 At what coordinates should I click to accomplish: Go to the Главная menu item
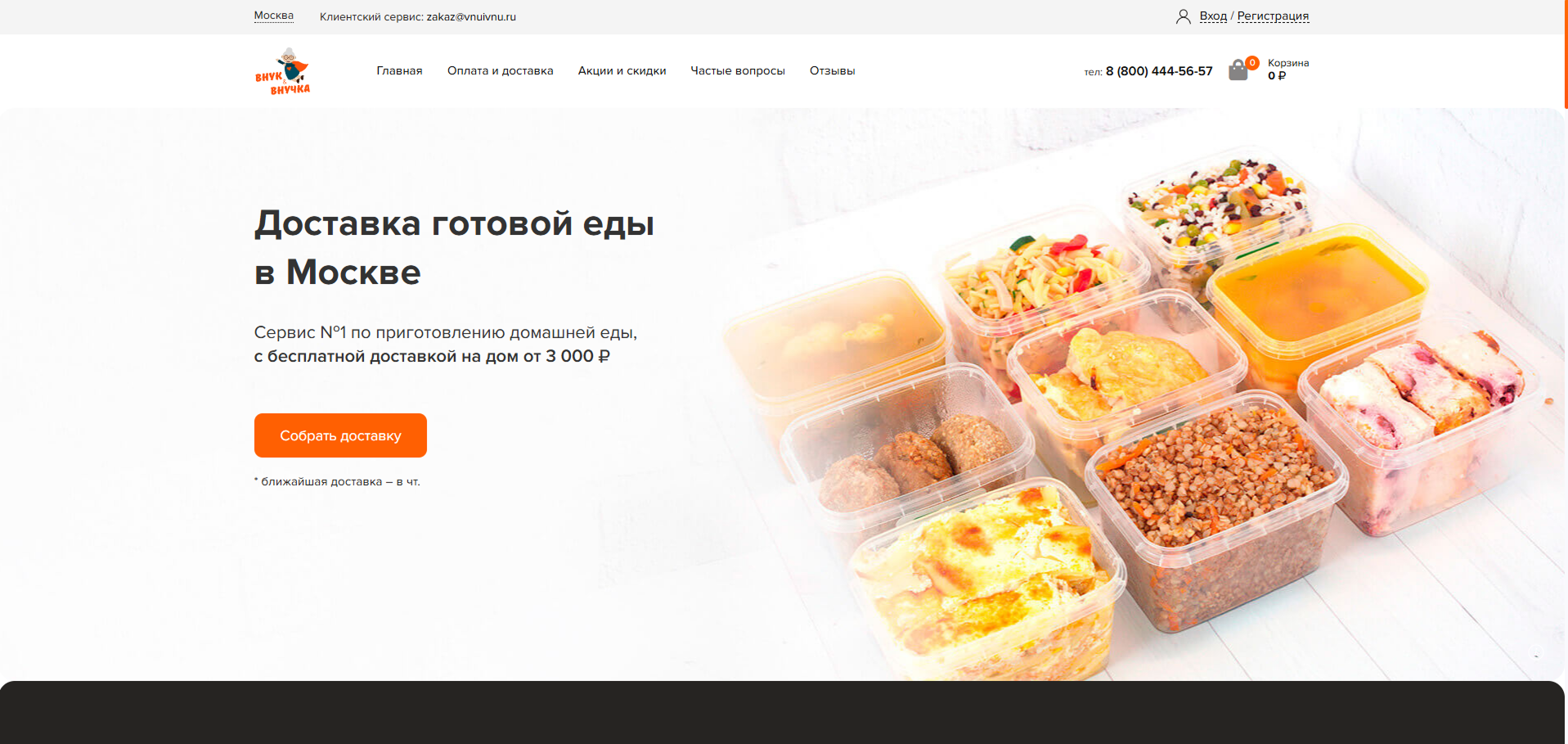click(x=399, y=70)
